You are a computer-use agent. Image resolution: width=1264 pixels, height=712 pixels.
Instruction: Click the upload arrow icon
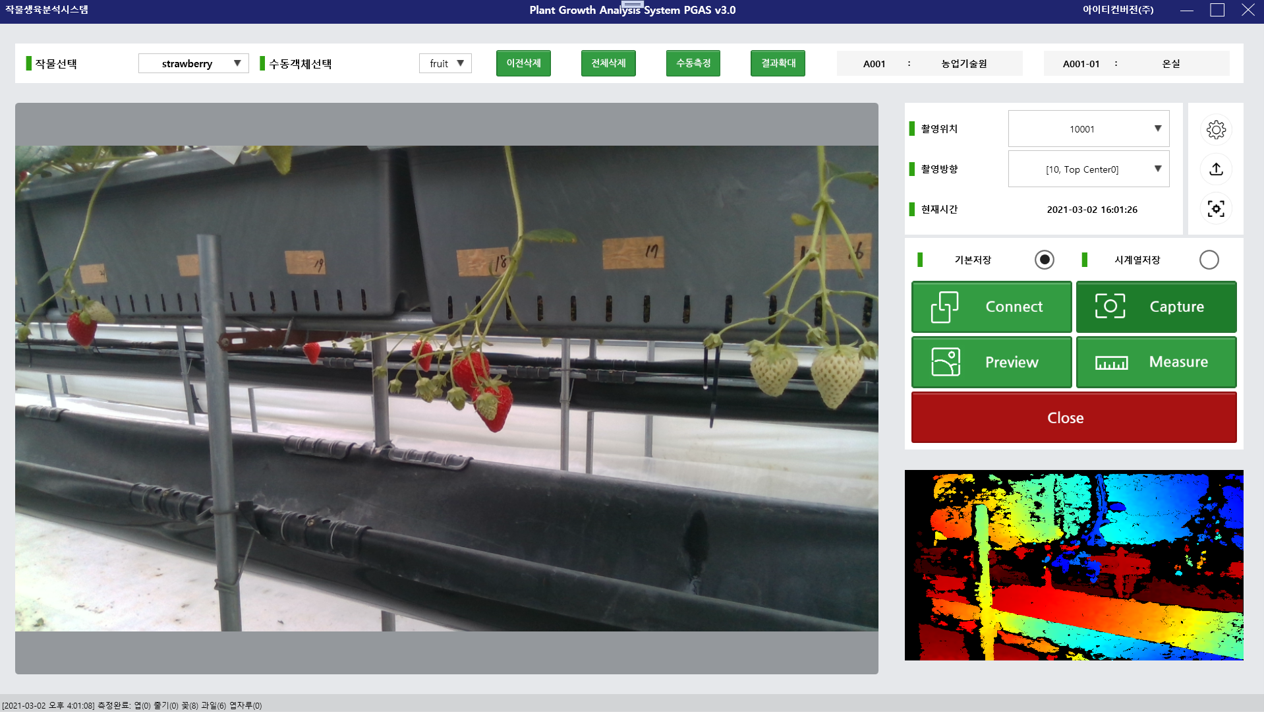click(x=1216, y=169)
